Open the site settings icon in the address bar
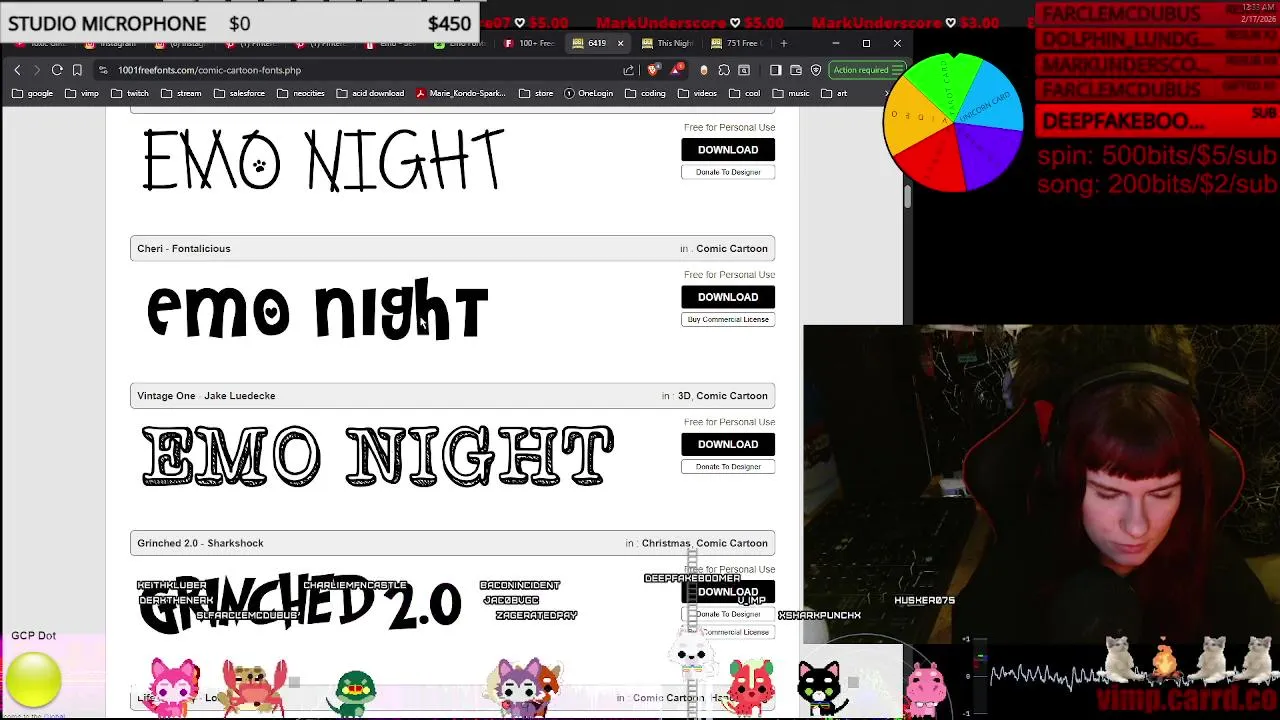1280x720 pixels. pos(103,70)
